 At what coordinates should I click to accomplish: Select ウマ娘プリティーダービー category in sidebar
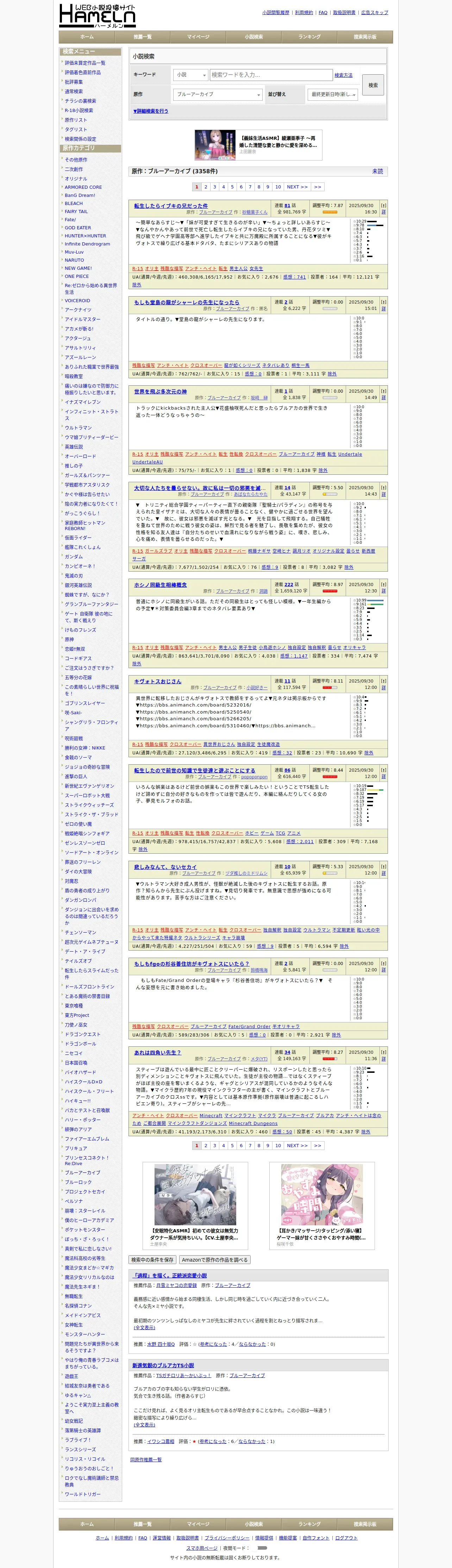point(92,438)
